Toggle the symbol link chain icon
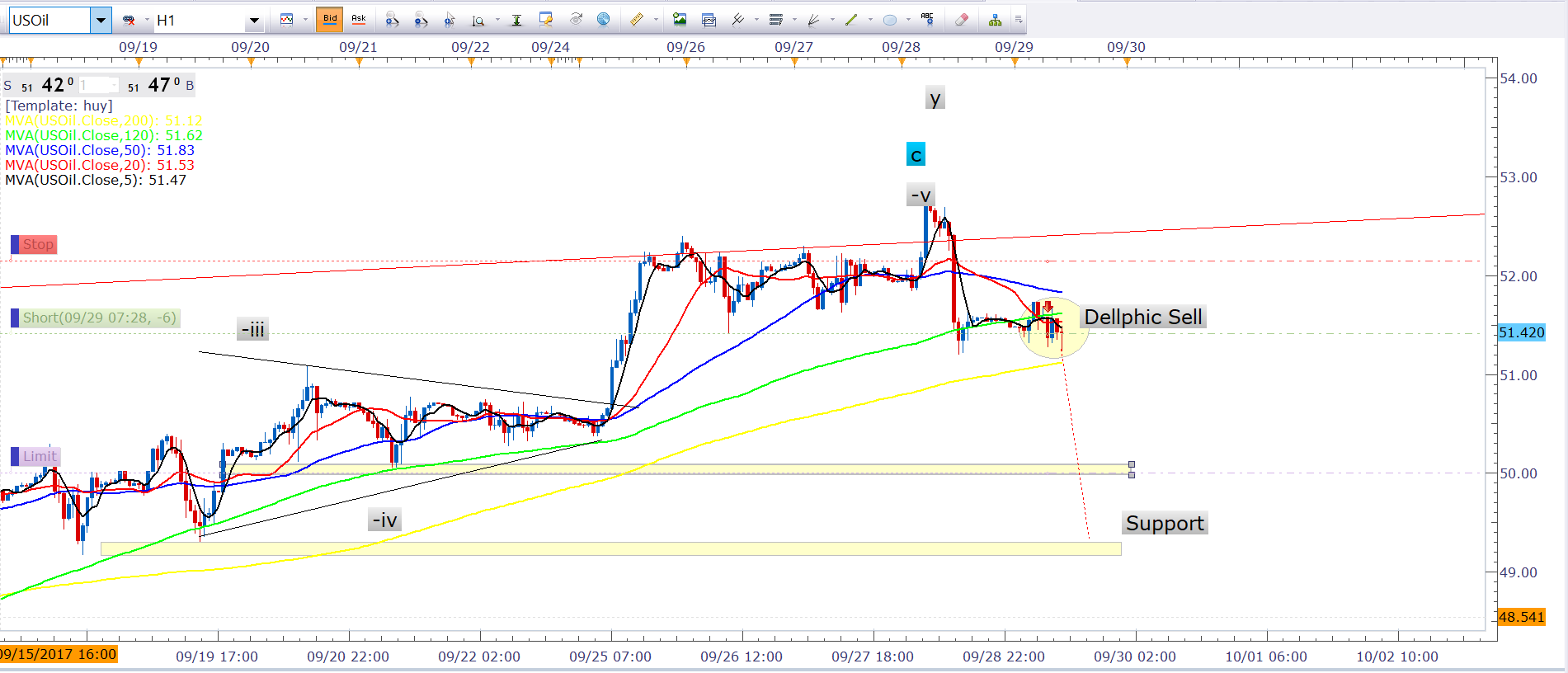 [129, 20]
